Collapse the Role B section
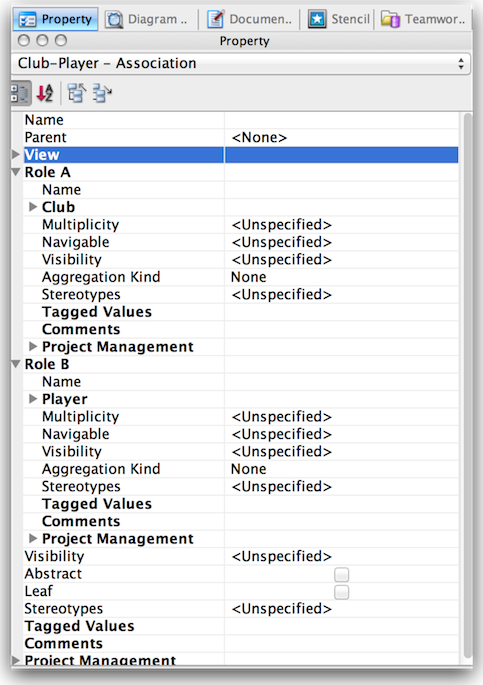Image resolution: width=483 pixels, height=685 pixels. point(16,364)
